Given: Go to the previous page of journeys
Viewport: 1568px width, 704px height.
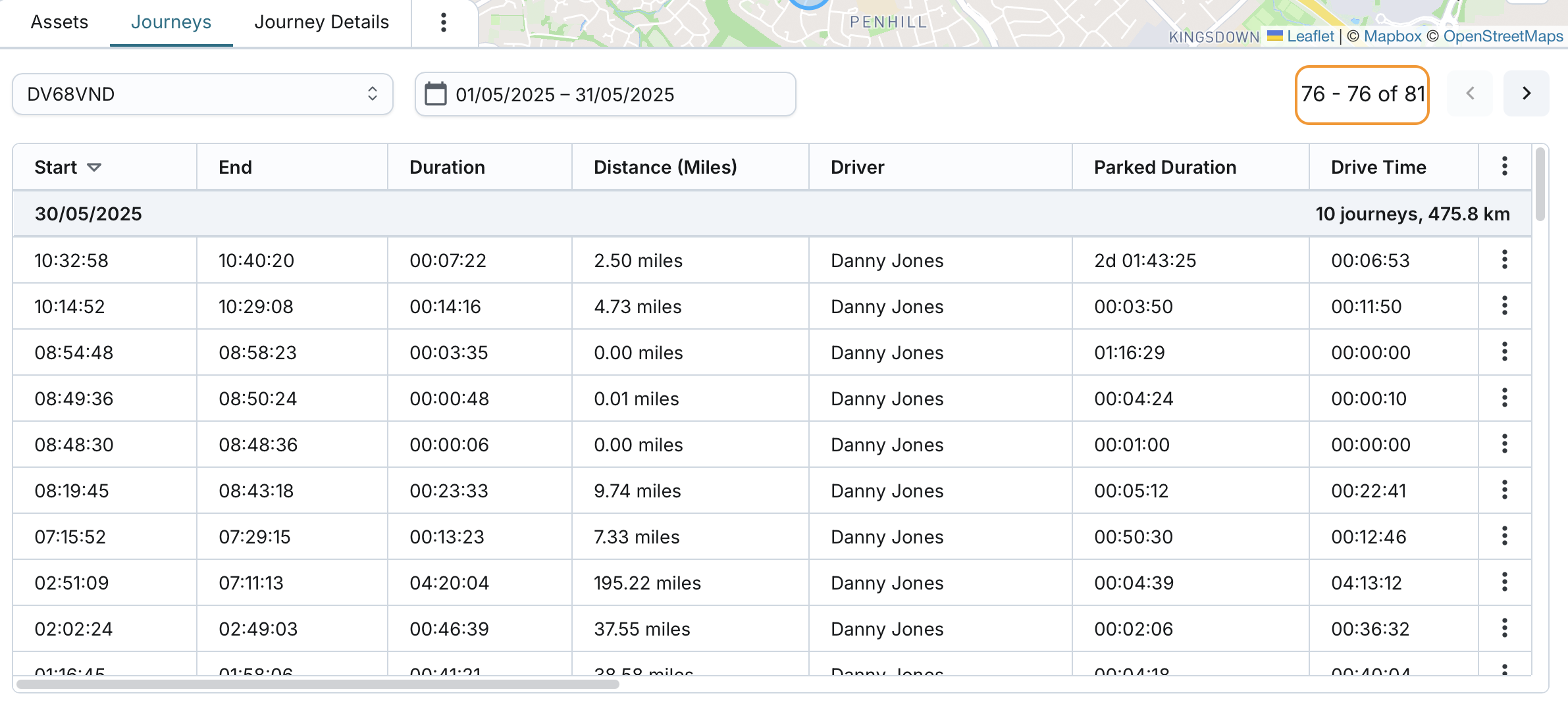Looking at the screenshot, I should (x=1470, y=94).
